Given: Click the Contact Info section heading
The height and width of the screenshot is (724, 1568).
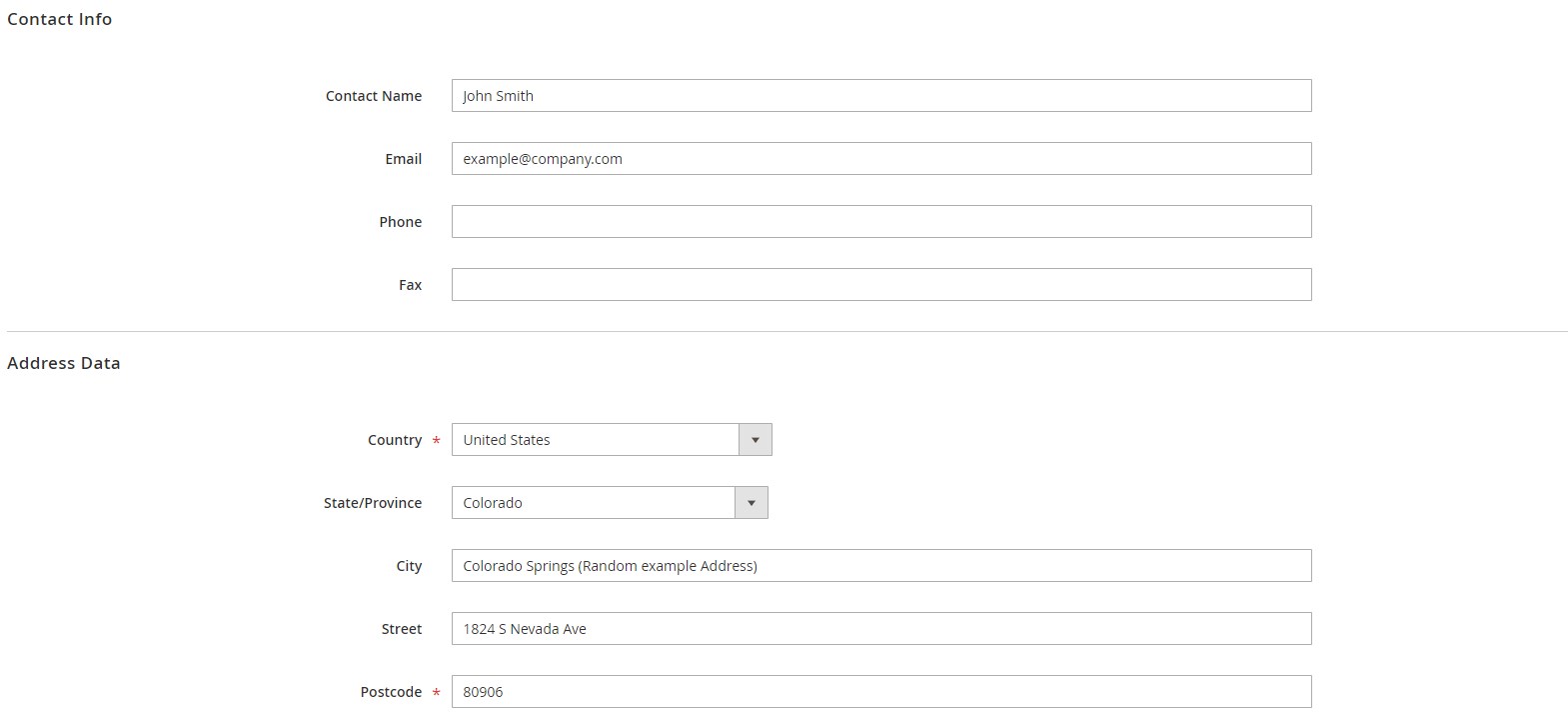Looking at the screenshot, I should [59, 19].
